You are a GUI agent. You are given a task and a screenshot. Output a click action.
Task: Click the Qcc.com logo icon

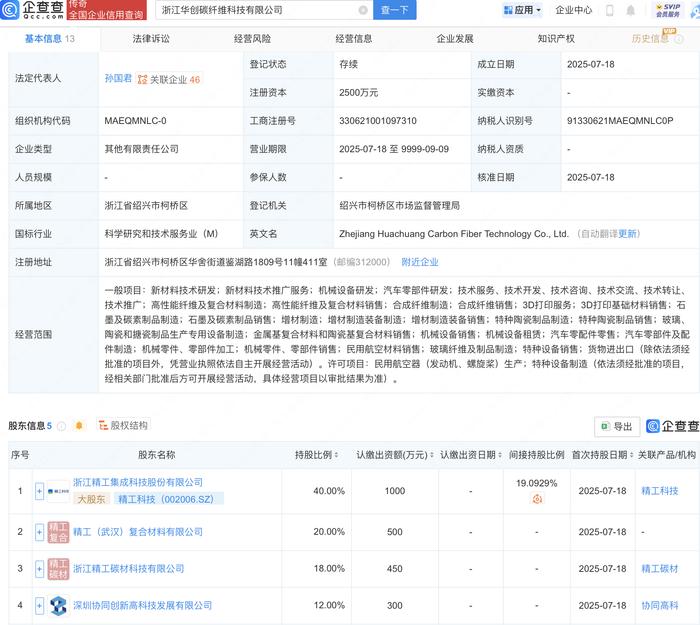click(x=10, y=9)
